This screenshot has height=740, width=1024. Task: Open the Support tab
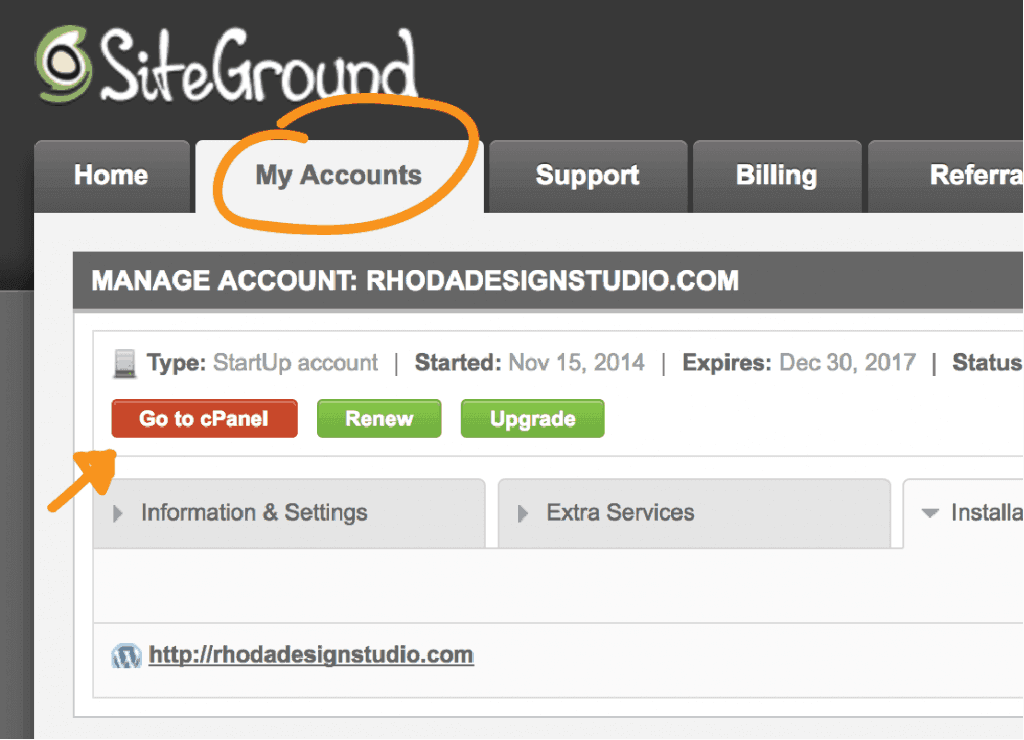pos(588,176)
